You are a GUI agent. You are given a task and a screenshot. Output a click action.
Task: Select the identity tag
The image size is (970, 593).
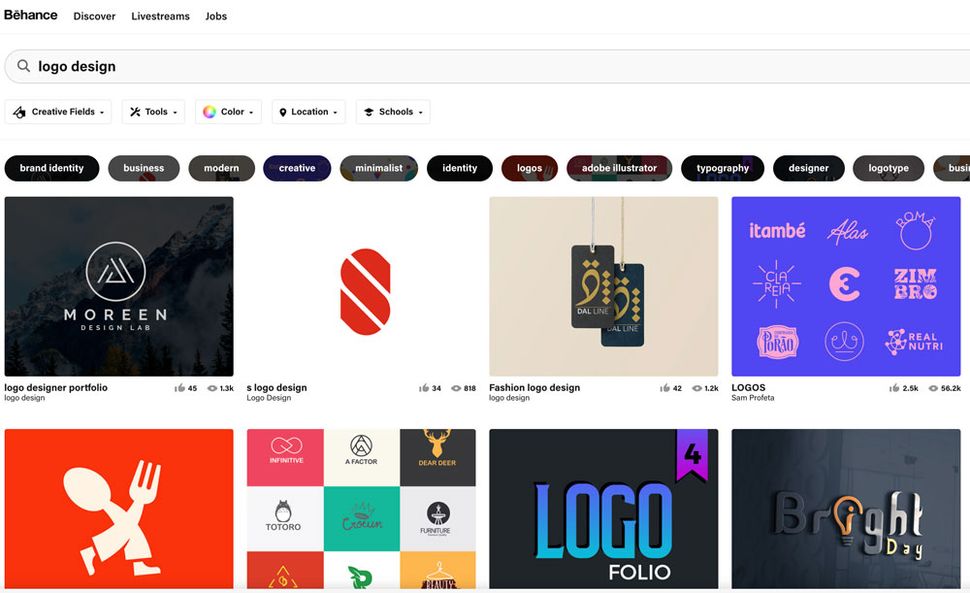[460, 168]
